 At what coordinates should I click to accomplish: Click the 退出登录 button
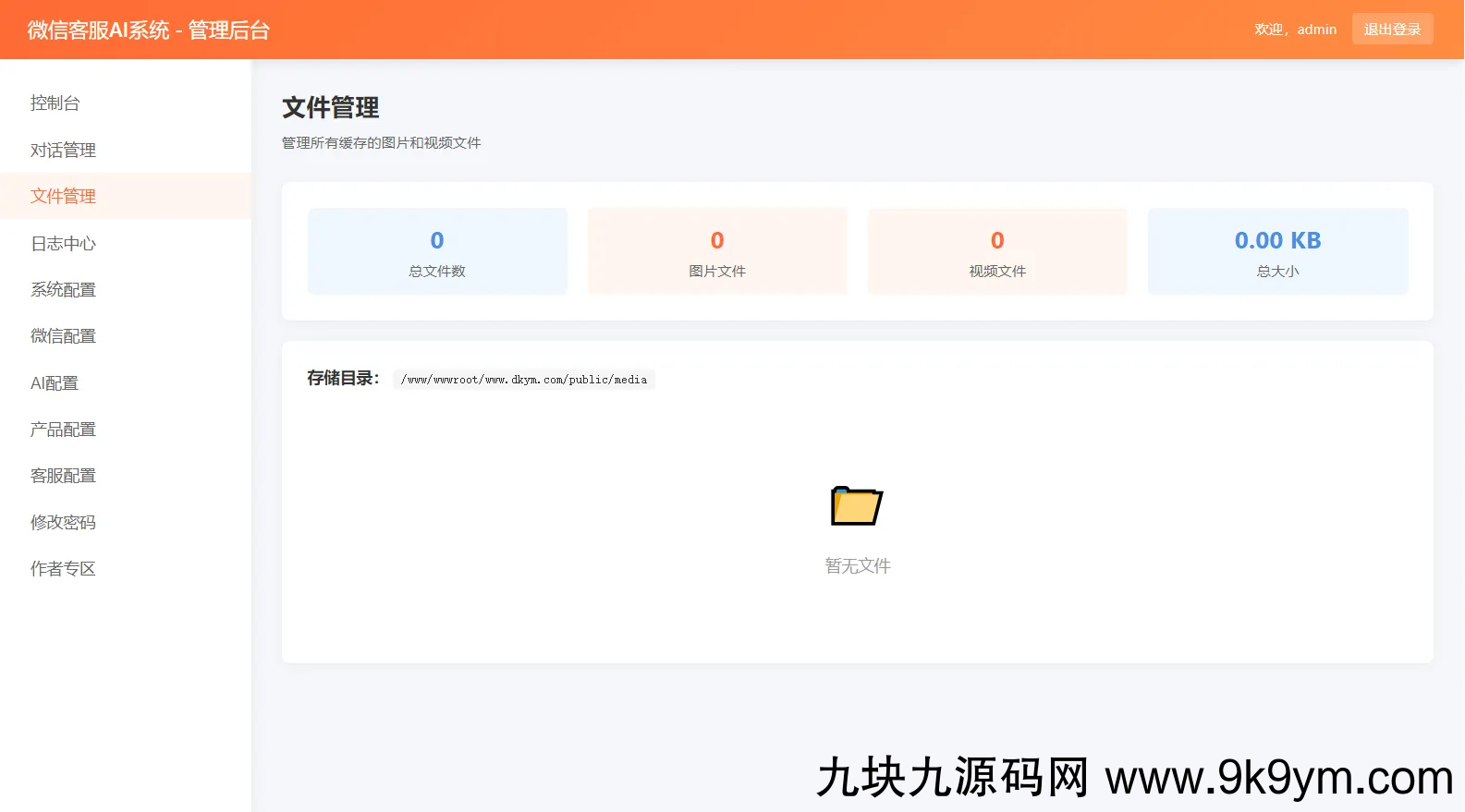click(1392, 30)
